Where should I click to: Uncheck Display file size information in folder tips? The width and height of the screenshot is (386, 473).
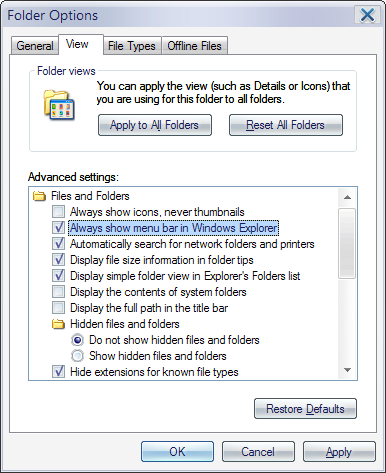tap(58, 260)
